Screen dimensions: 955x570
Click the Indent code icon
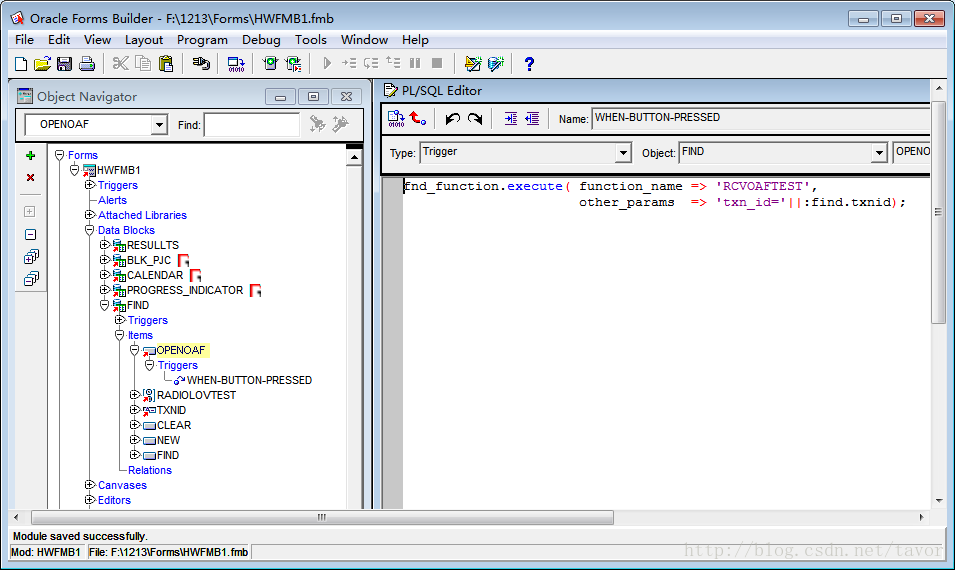(510, 119)
